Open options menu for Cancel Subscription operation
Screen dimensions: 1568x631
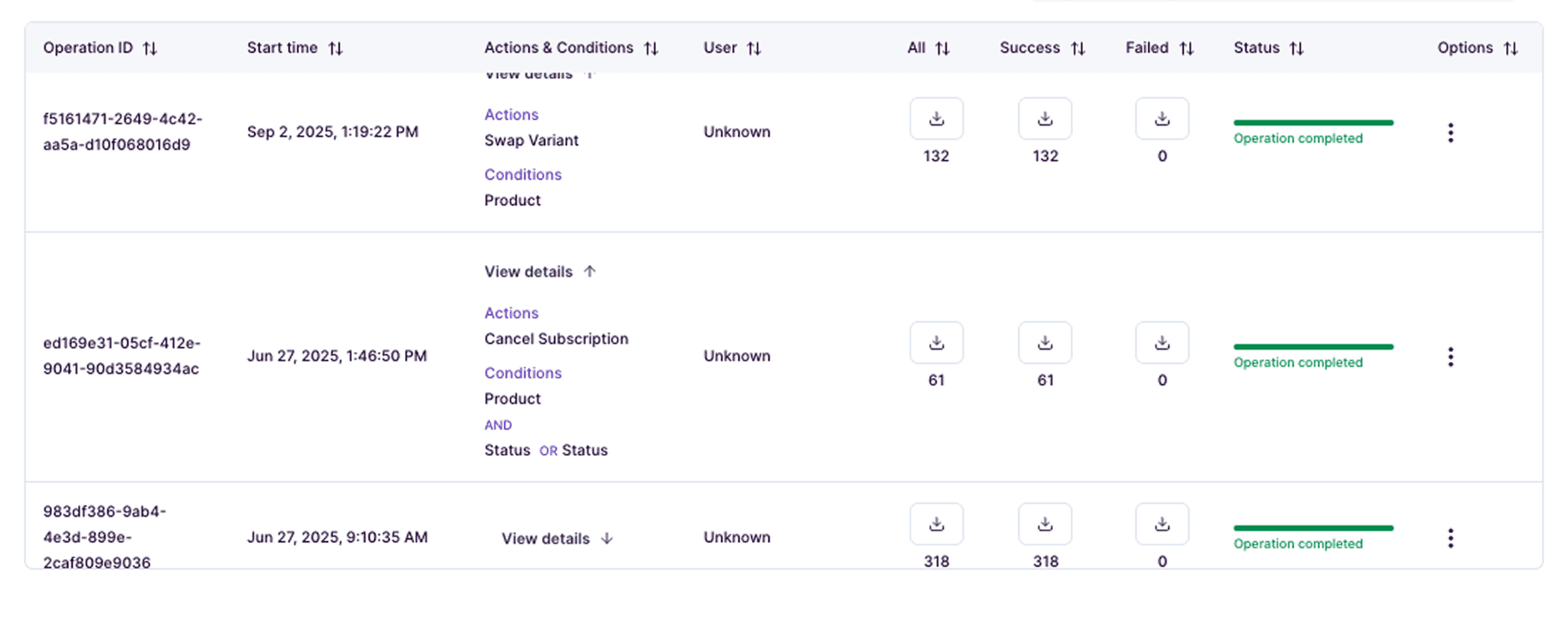[1450, 357]
